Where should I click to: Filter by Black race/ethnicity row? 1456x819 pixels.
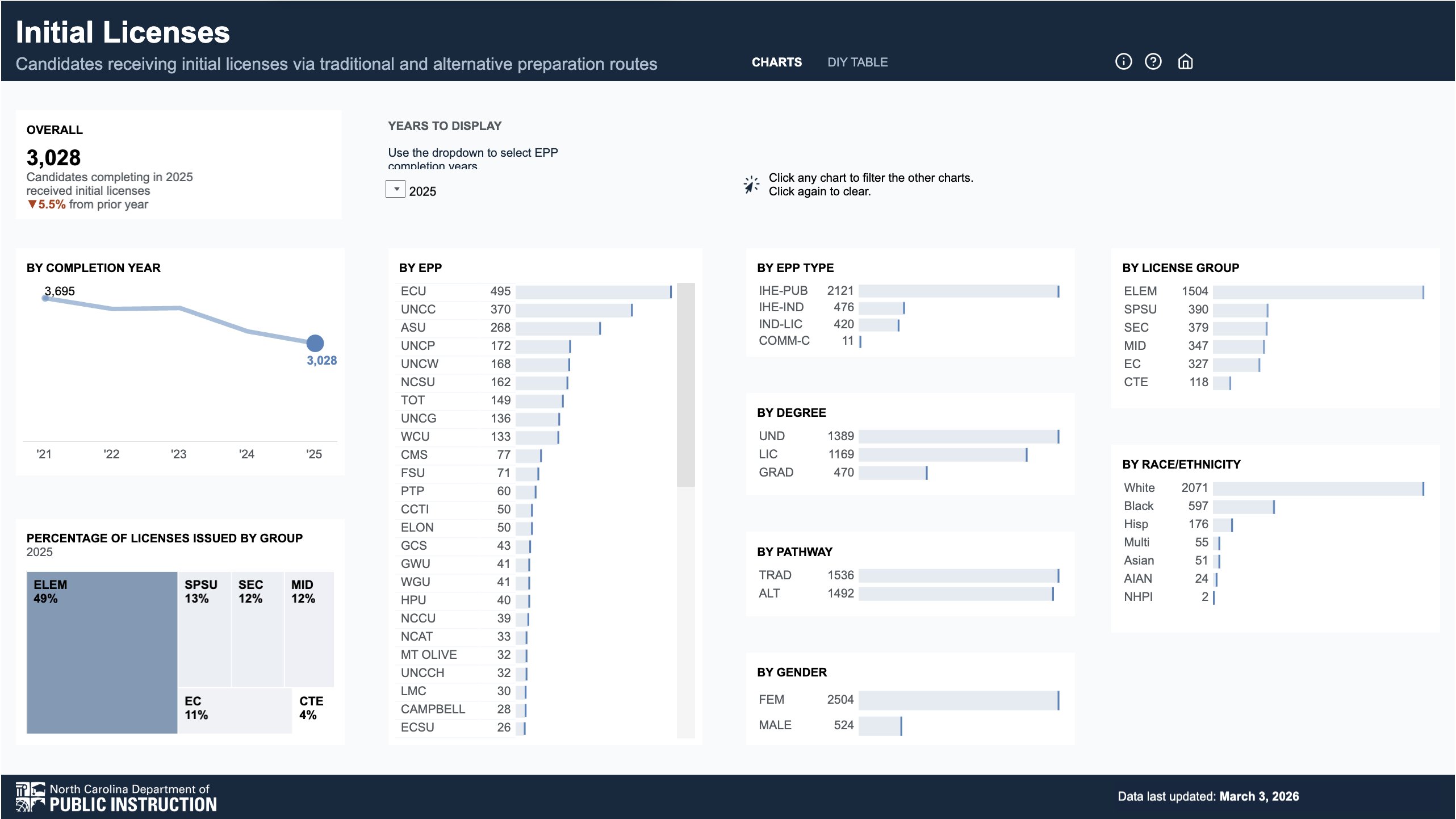1243,507
